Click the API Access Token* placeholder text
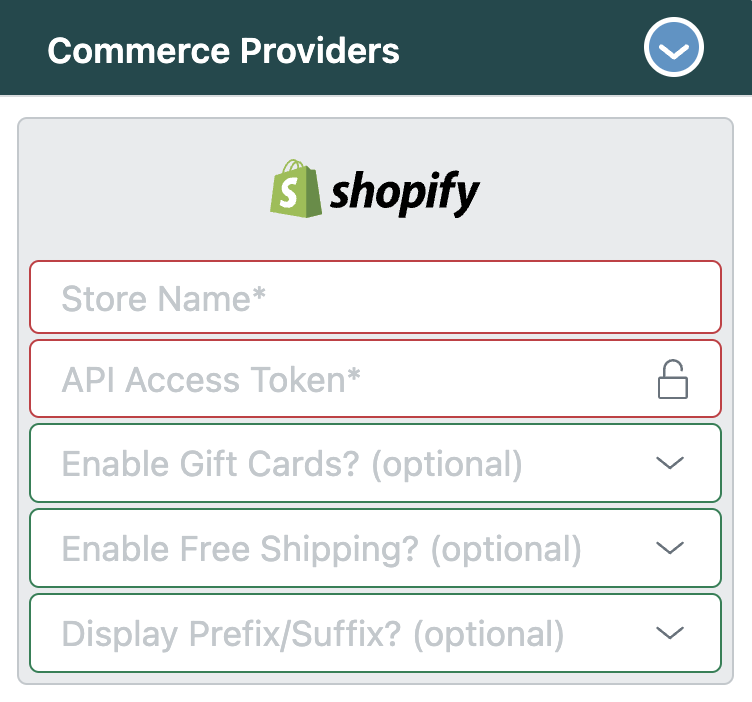The image size is (752, 702). [x=211, y=380]
